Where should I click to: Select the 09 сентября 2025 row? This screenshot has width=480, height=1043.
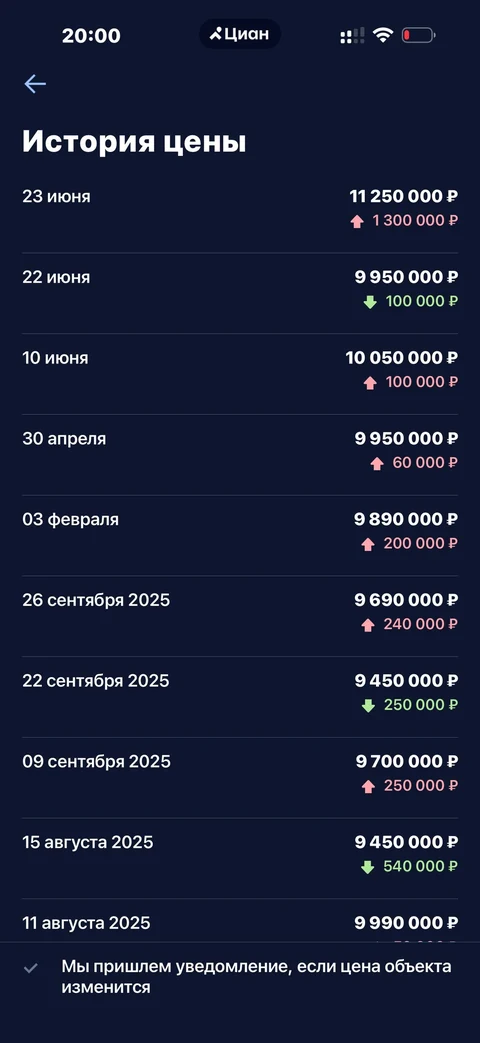point(240,778)
